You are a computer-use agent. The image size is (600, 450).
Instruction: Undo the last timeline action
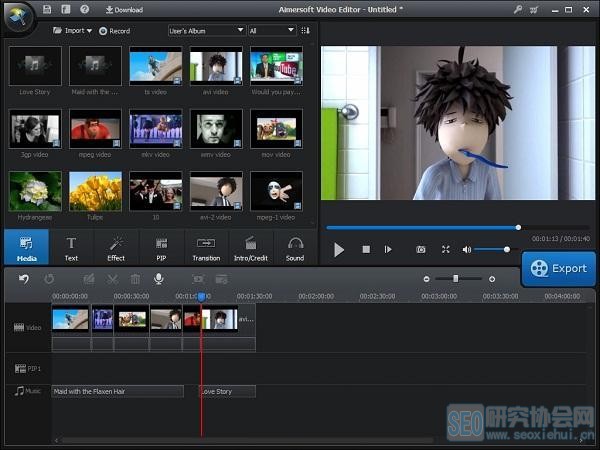coord(24,279)
